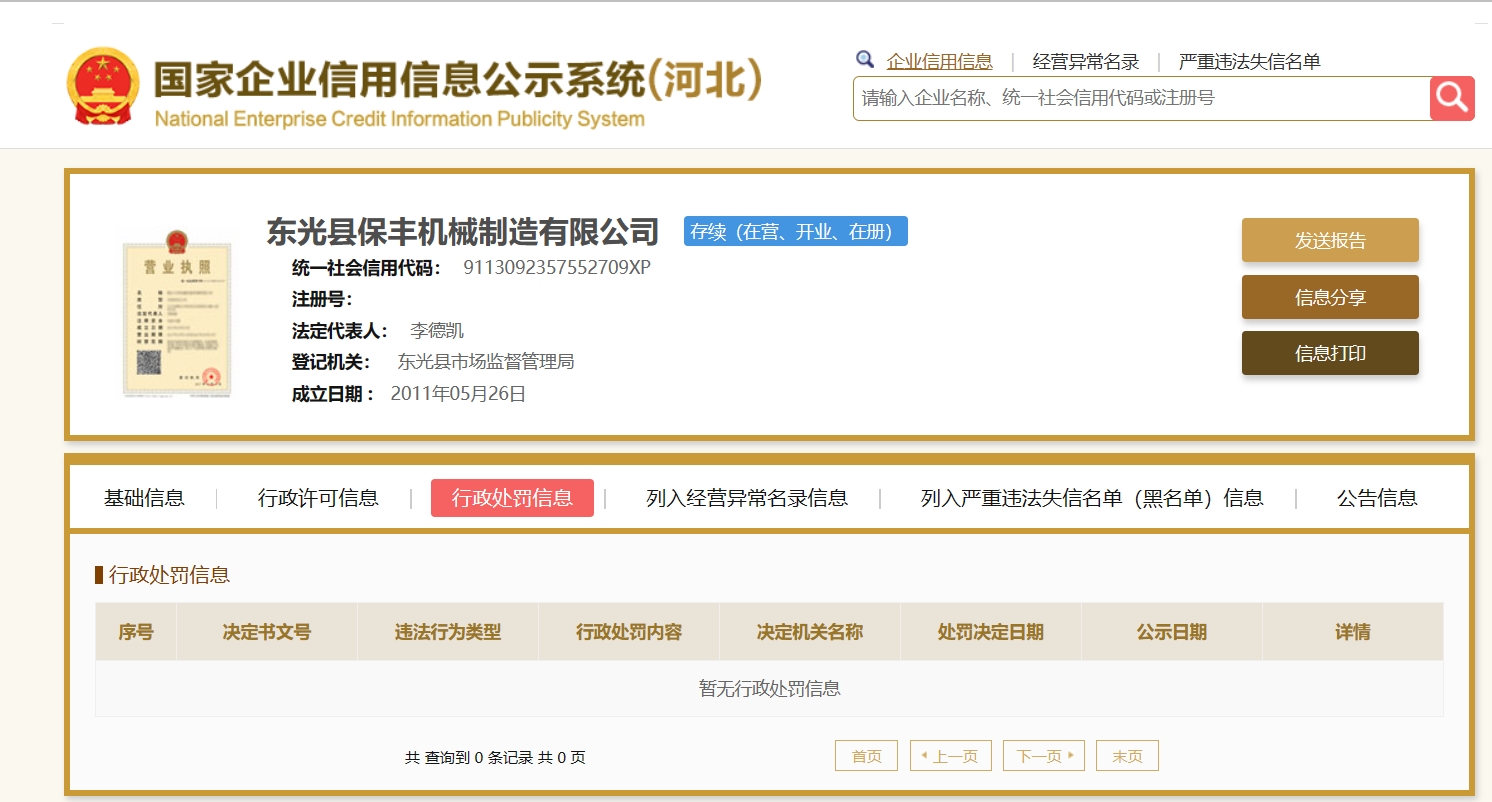Image resolution: width=1492 pixels, height=802 pixels.
Task: Open the 列入严重违法失信名单（黑名单）信息 tab
Action: click(x=1092, y=498)
